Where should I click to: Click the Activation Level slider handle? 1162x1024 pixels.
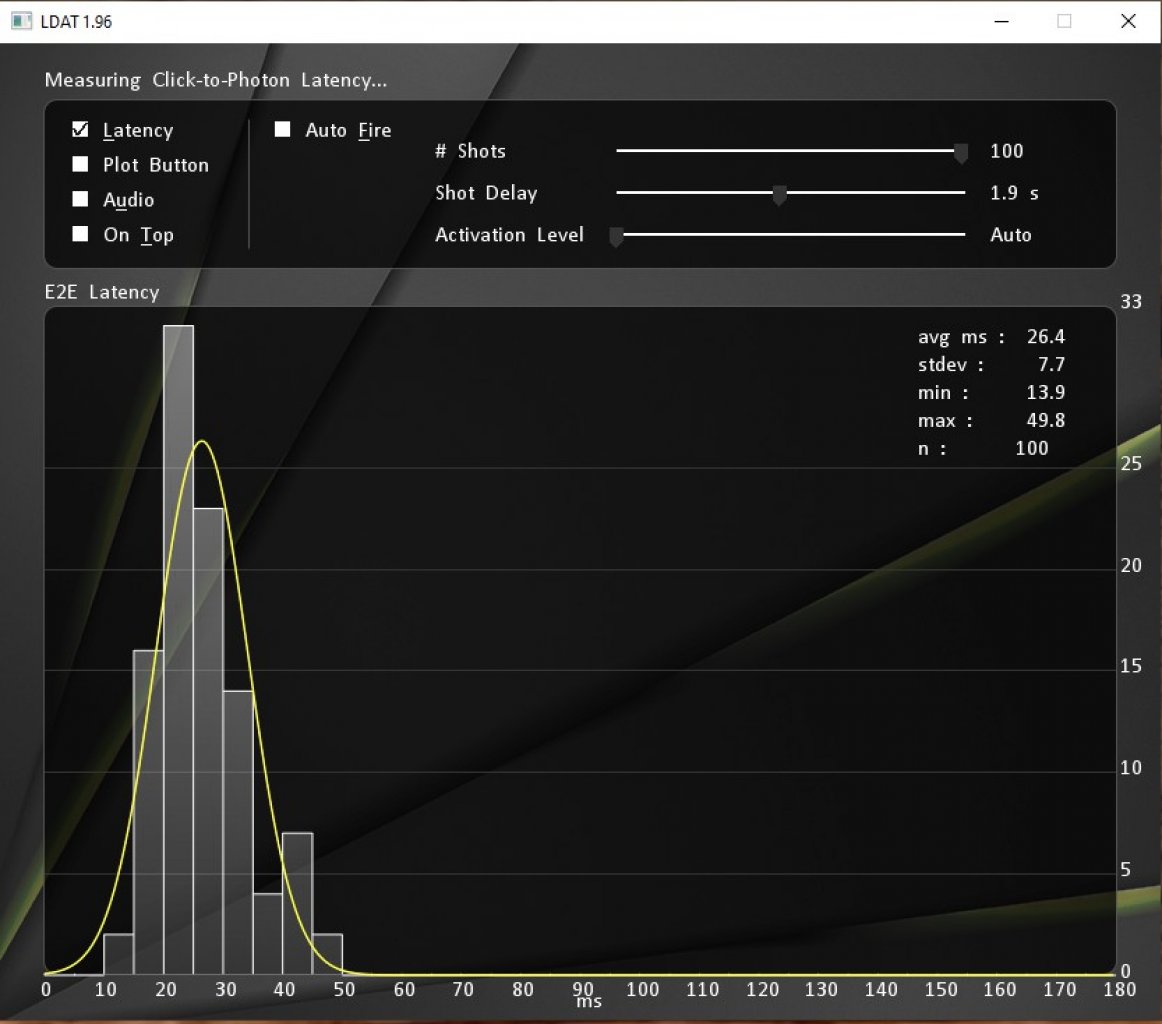(616, 236)
